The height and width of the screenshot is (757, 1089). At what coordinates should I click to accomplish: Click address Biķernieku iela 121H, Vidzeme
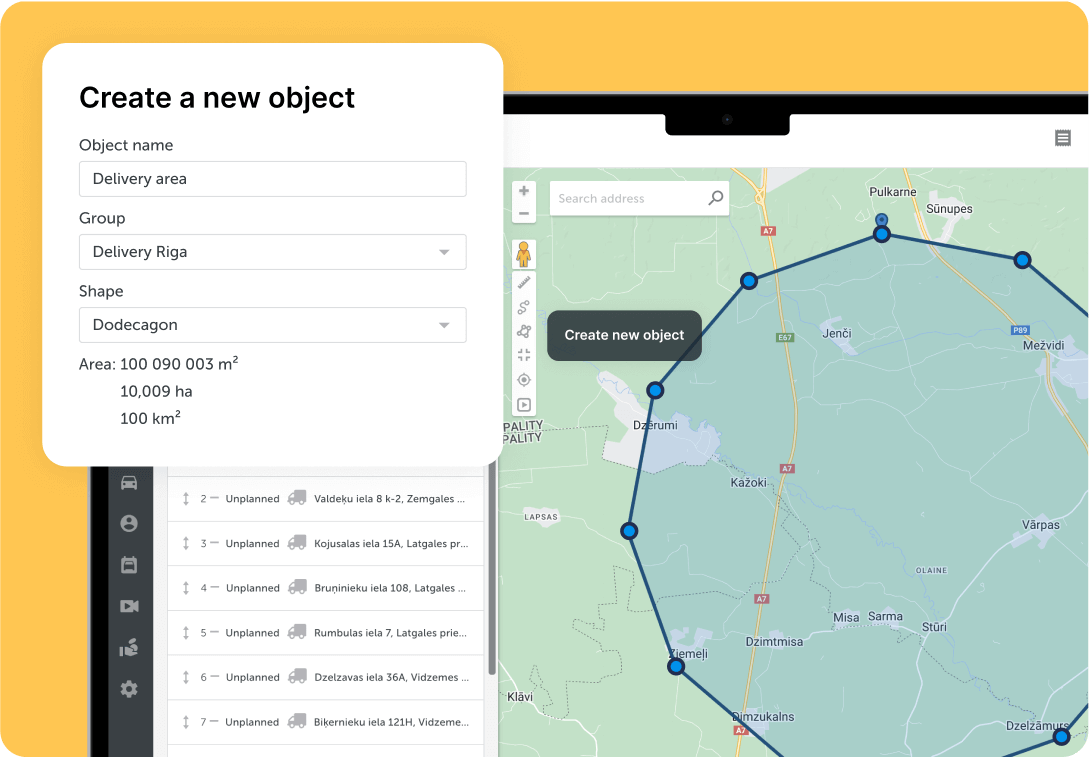(391, 722)
